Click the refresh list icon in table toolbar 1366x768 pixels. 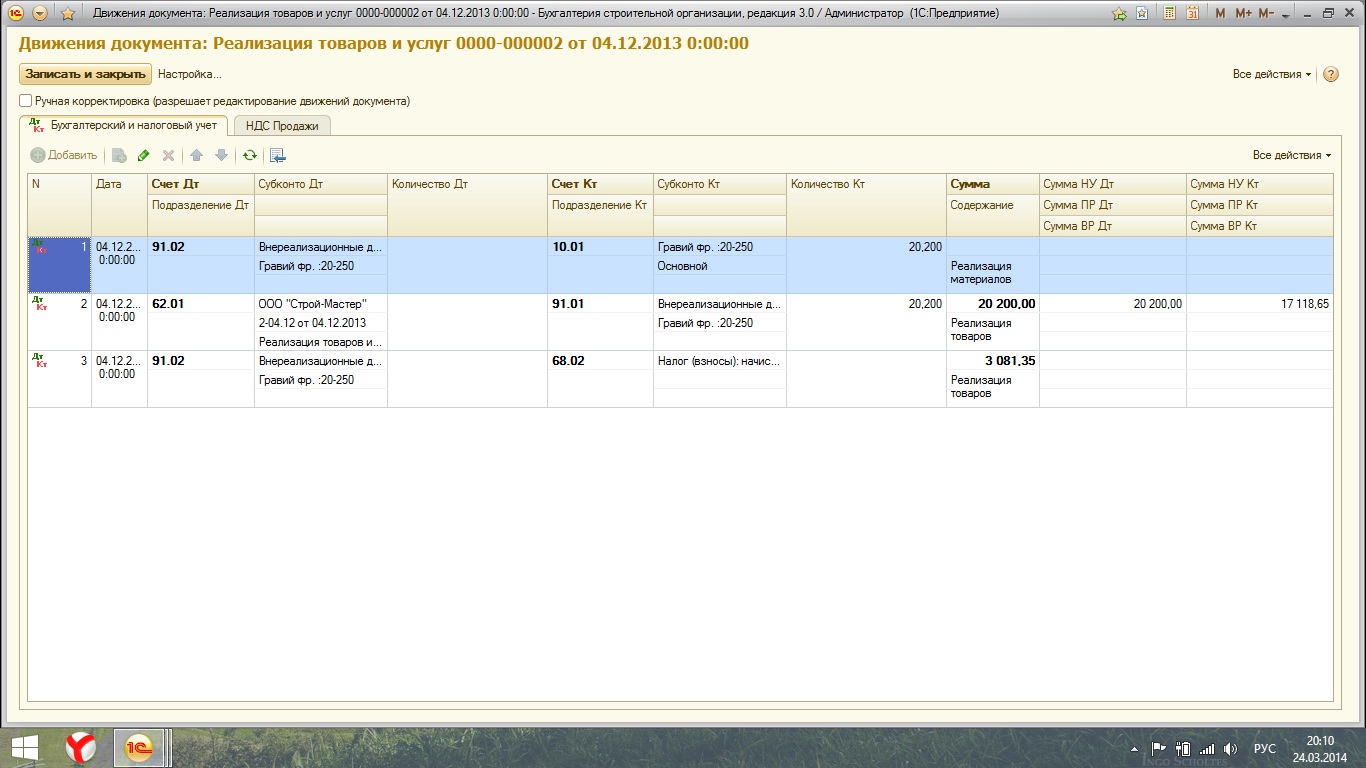(250, 155)
